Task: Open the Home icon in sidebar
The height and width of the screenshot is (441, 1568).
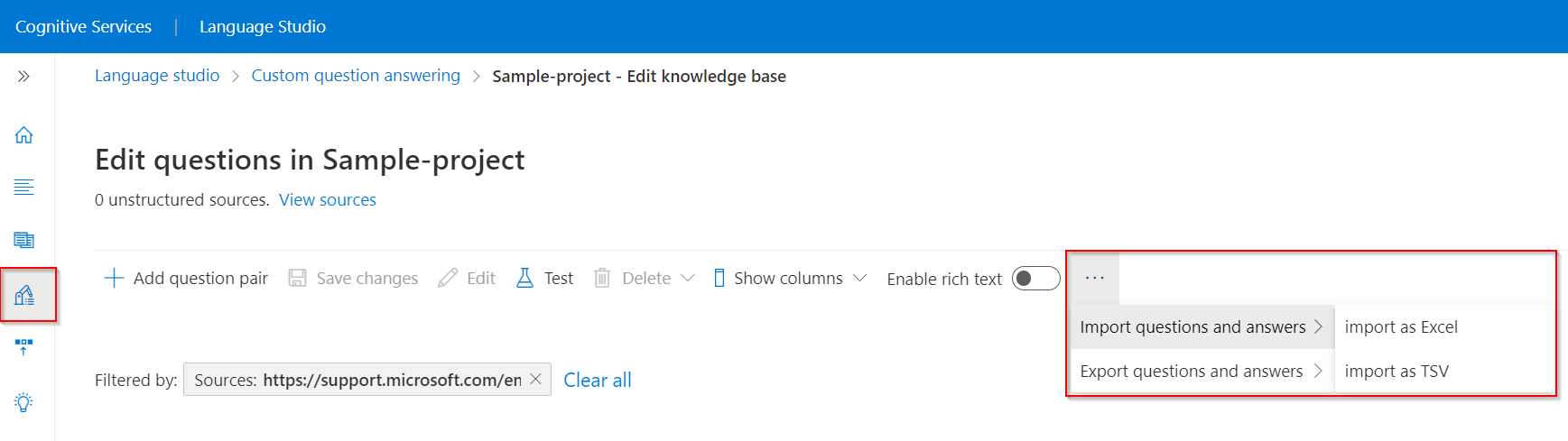Action: [x=23, y=134]
